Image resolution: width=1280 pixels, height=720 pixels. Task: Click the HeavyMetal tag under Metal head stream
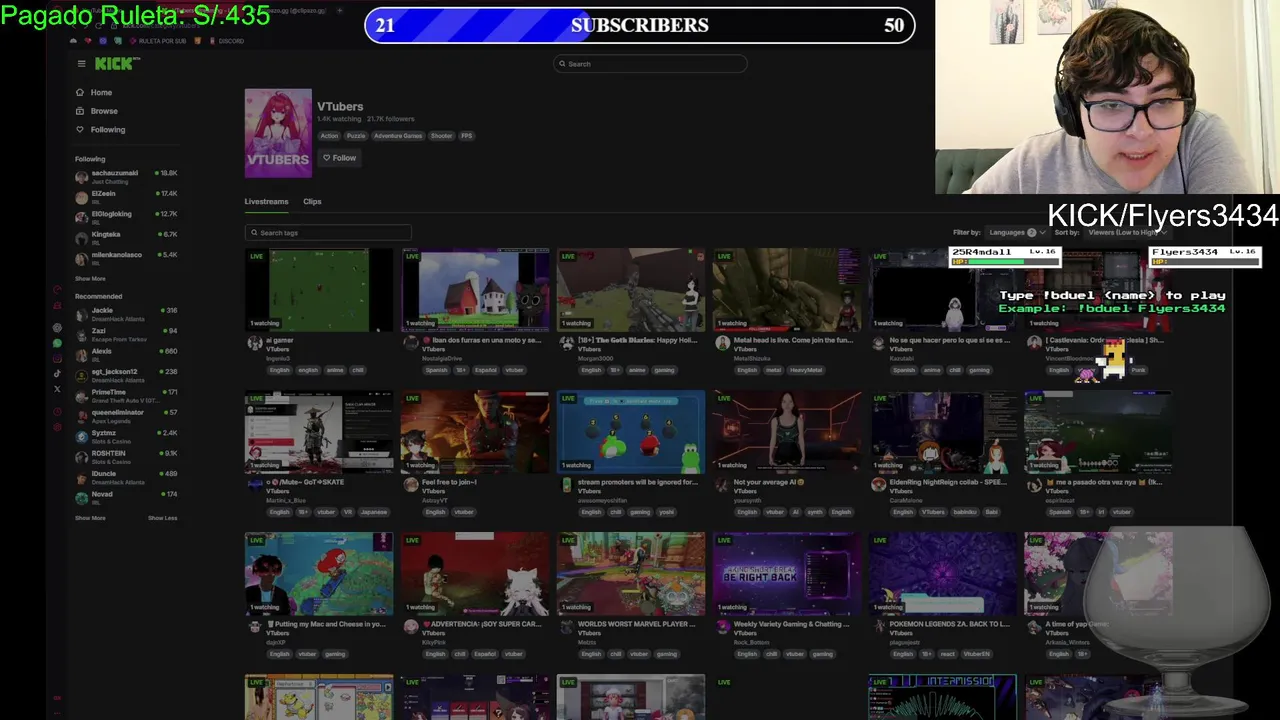[806, 370]
